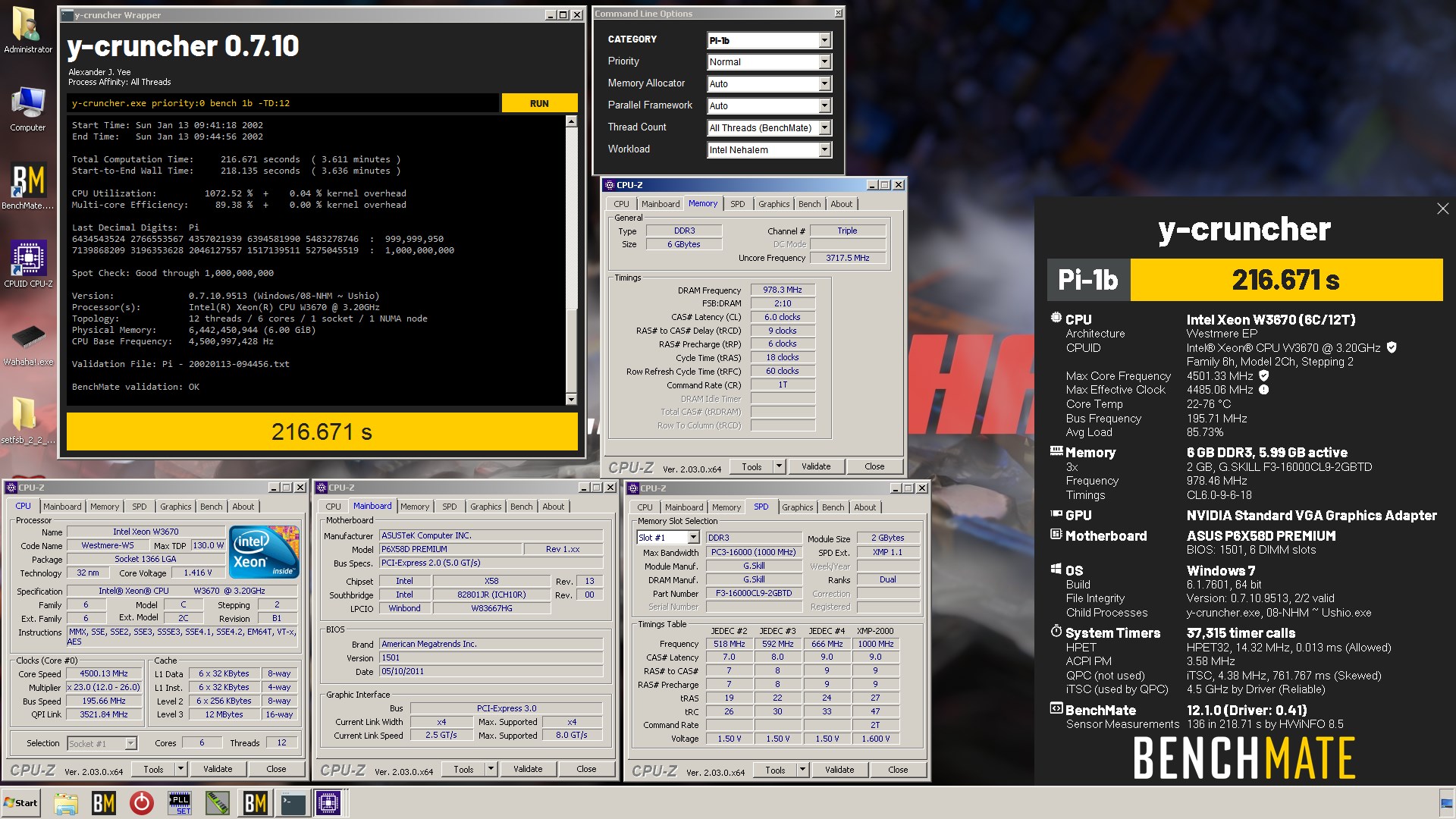The height and width of the screenshot is (819, 1456).
Task: Select Memory tab in CPU-Z SPD window
Action: [x=726, y=507]
